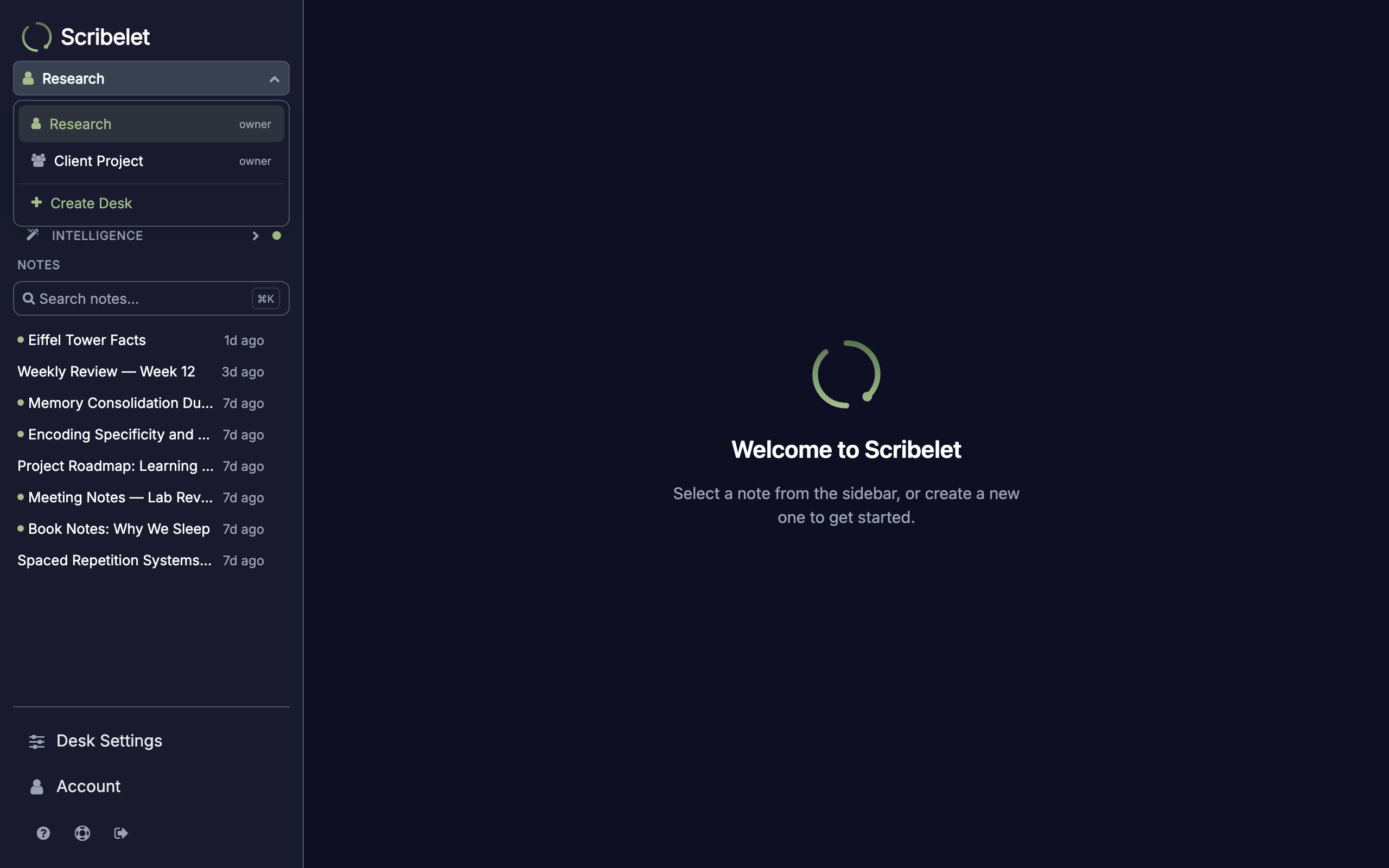Click the Scribelet logo icon in sidebar
1389x868 pixels.
coord(37,37)
